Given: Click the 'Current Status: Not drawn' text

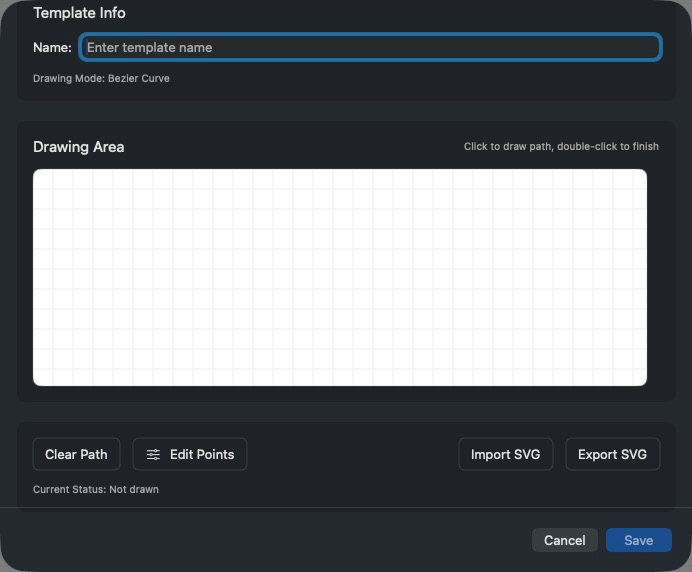Looking at the screenshot, I should pyautogui.click(x=96, y=489).
